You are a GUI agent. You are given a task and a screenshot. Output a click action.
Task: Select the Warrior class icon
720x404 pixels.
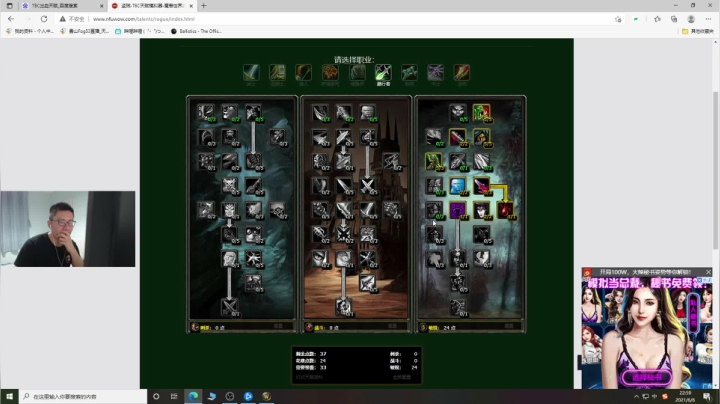pyautogui.click(x=251, y=73)
